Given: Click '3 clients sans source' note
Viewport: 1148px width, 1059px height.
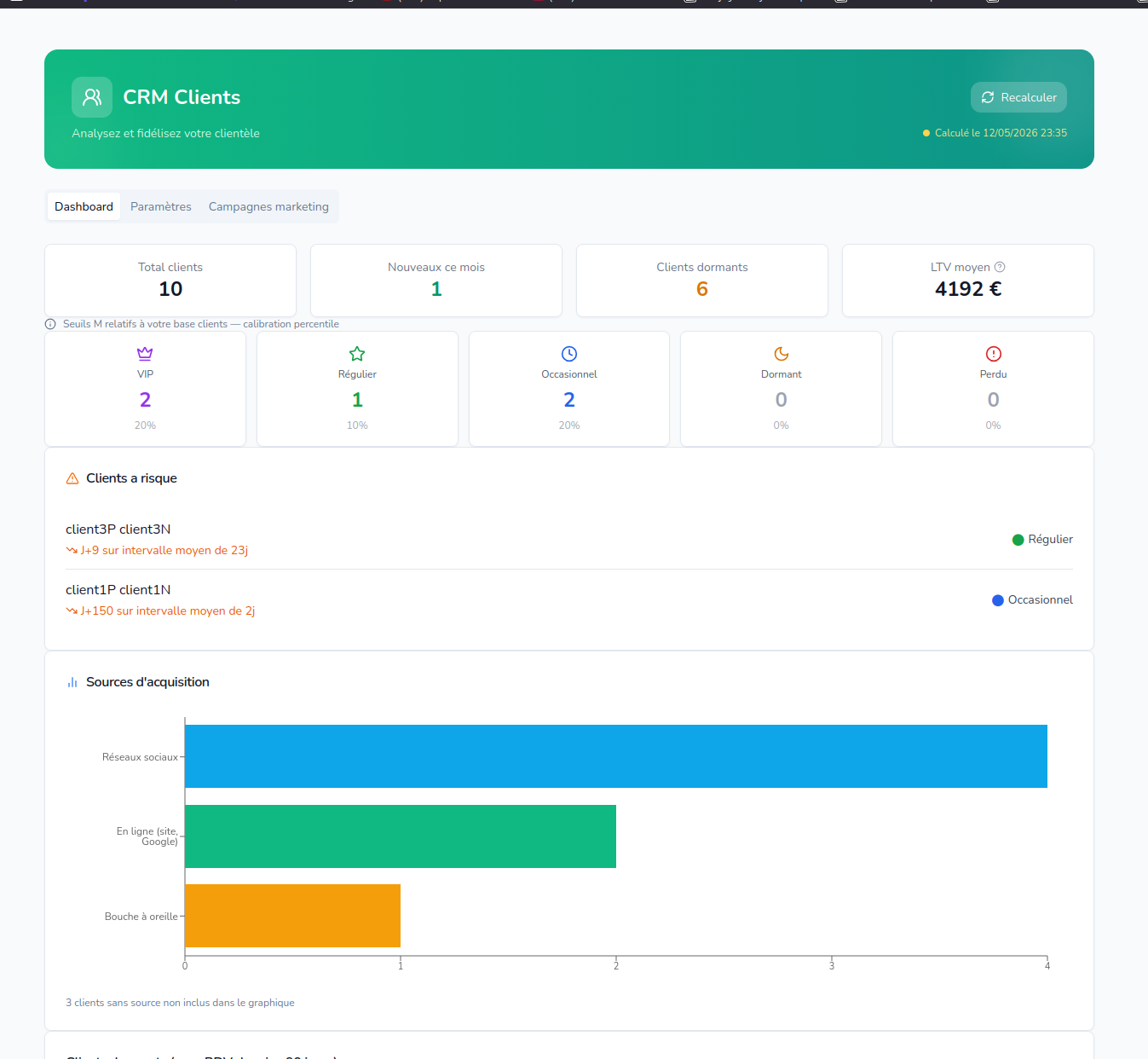Looking at the screenshot, I should (180, 1003).
